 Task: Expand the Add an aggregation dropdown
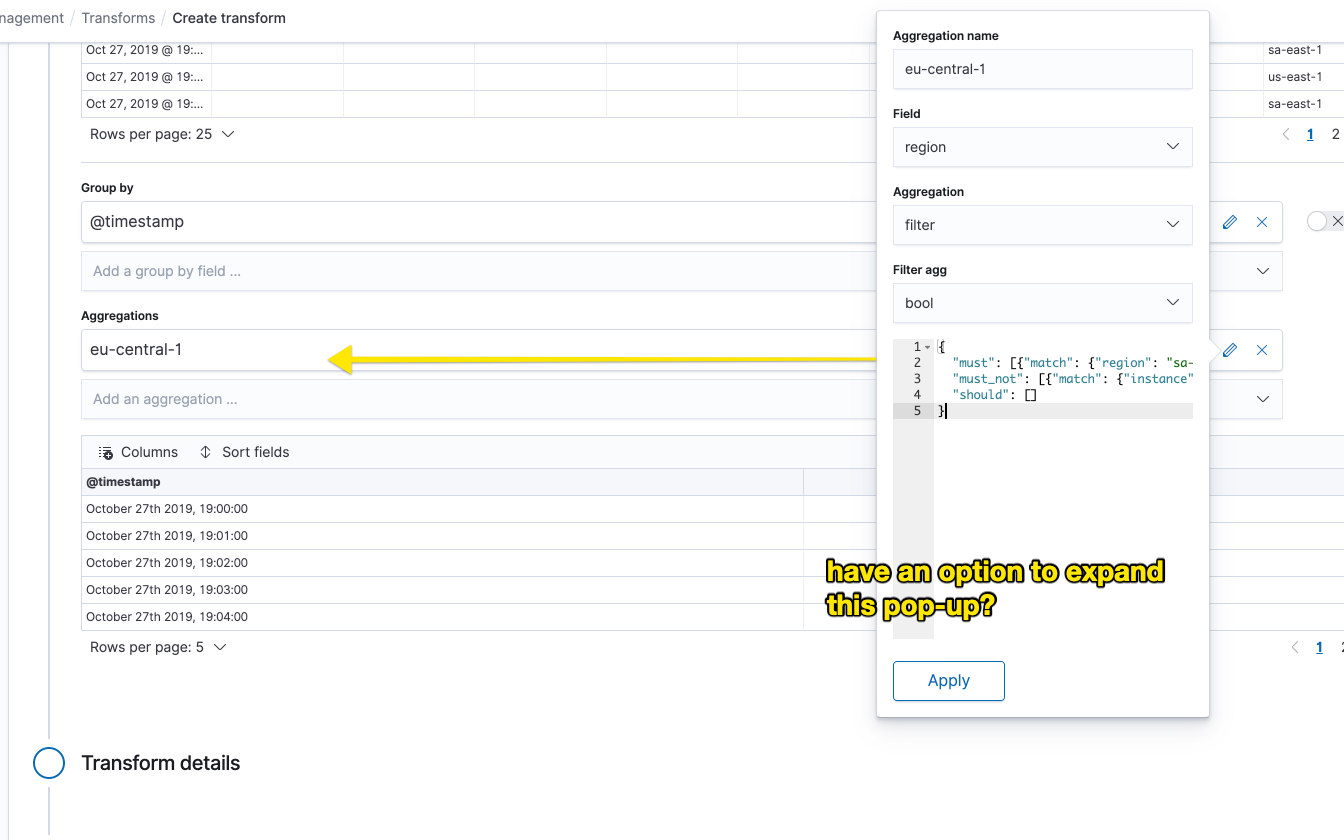[1263, 399]
